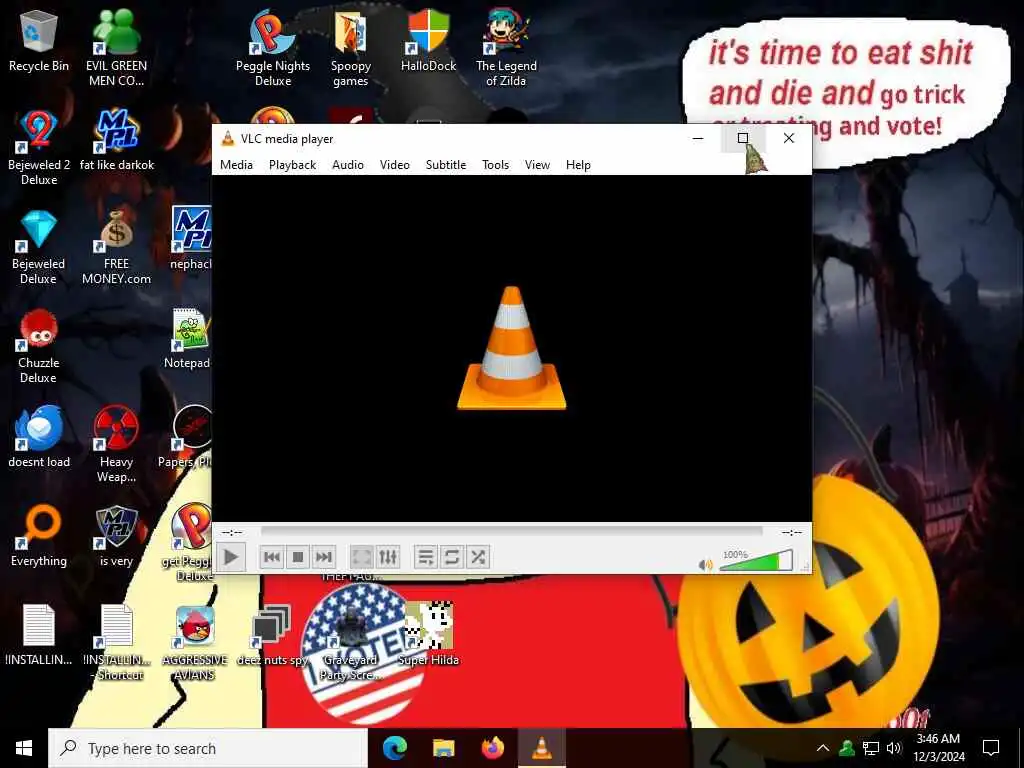Select the 'is very' shield shortcut
This screenshot has height=768, width=1024.
tap(116, 536)
